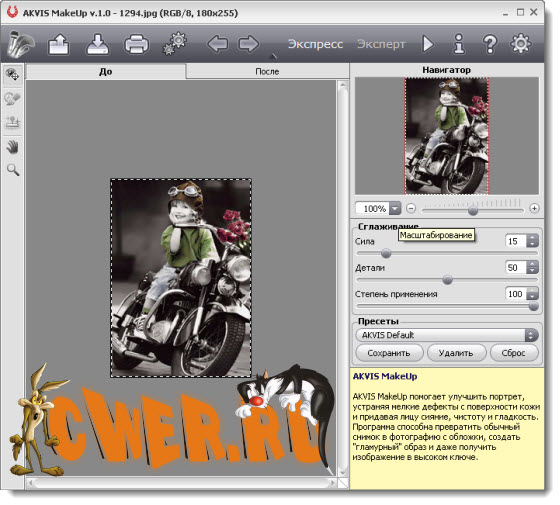Show program info with the 'i' icon
This screenshot has height=505, width=560.
point(459,44)
